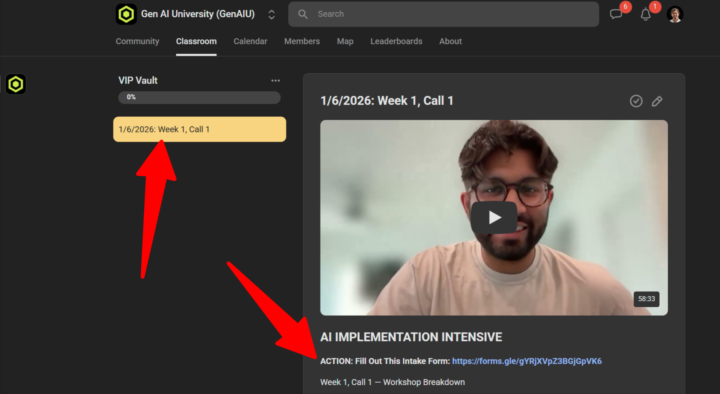Open the user profile avatar

coord(675,14)
